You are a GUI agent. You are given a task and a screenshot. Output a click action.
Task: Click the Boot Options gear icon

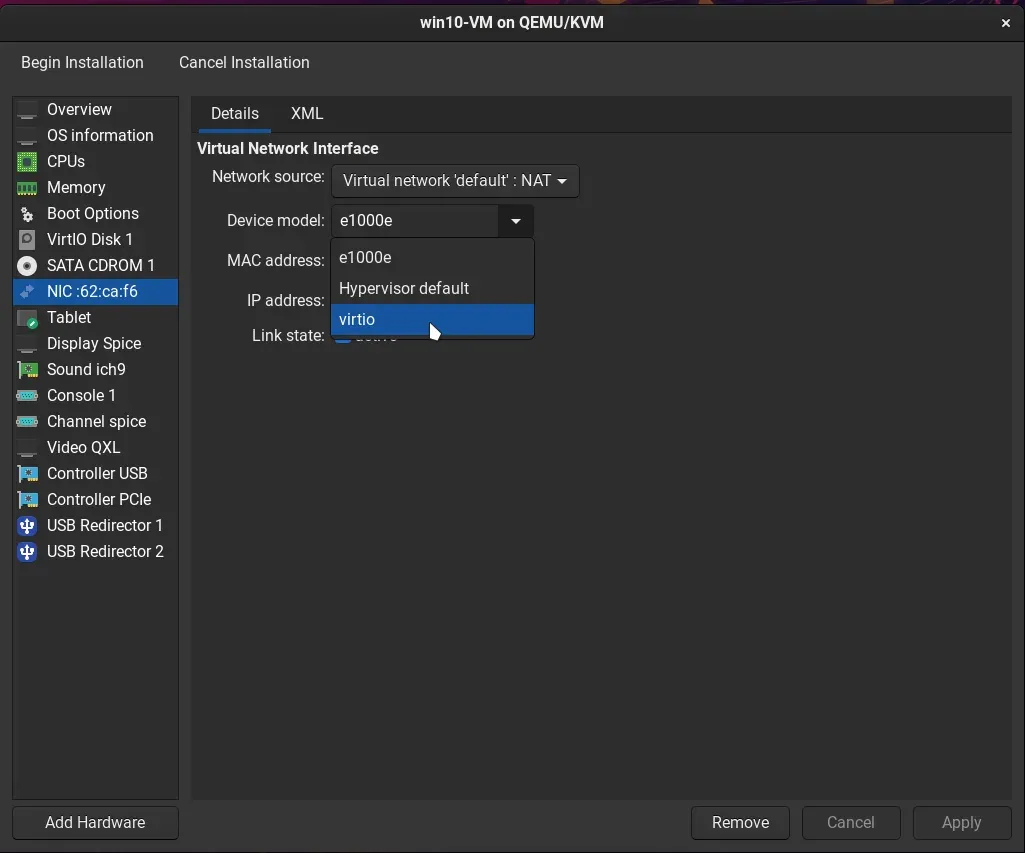click(x=27, y=214)
